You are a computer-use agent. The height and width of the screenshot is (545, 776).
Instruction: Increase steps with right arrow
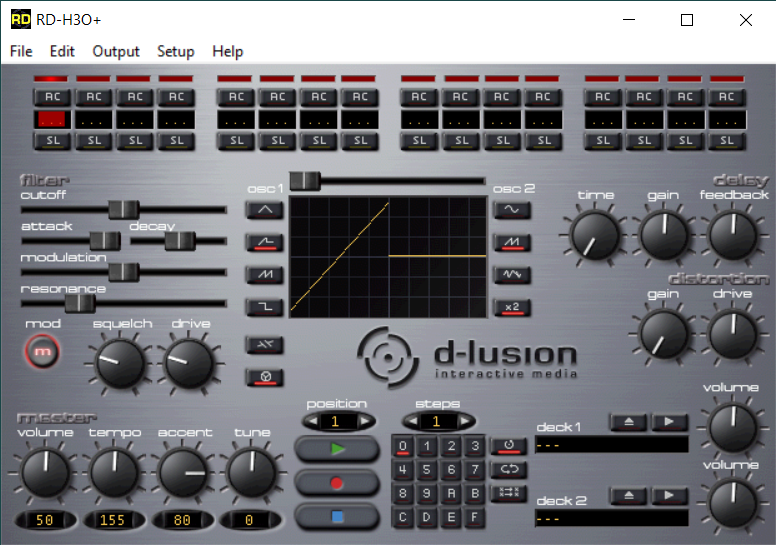tap(465, 421)
